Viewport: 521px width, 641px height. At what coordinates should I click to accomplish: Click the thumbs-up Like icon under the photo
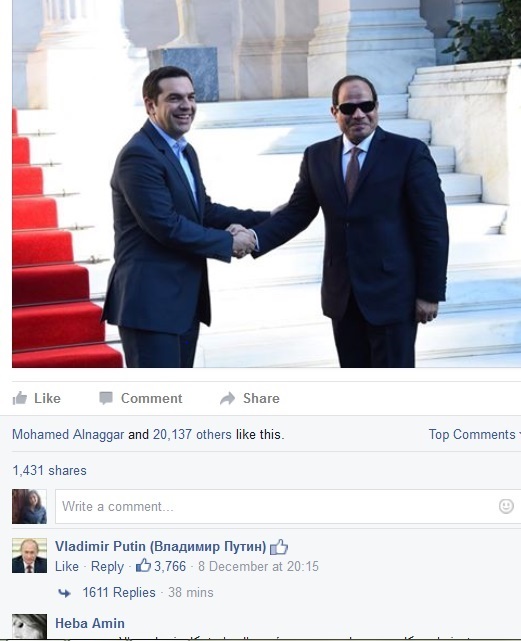pyautogui.click(x=20, y=398)
